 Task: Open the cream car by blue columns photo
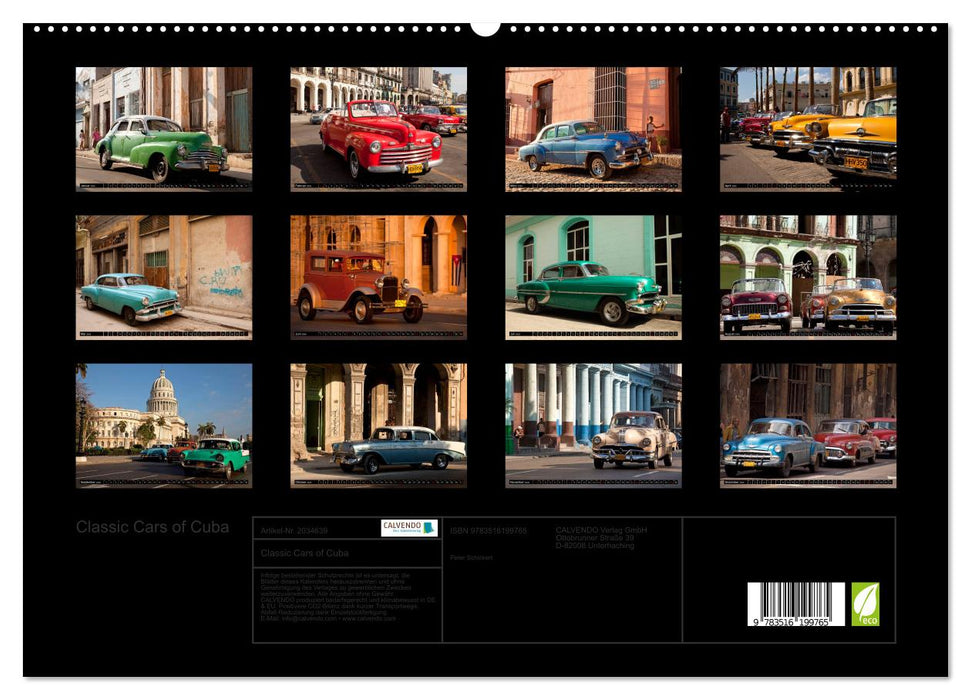(x=593, y=425)
